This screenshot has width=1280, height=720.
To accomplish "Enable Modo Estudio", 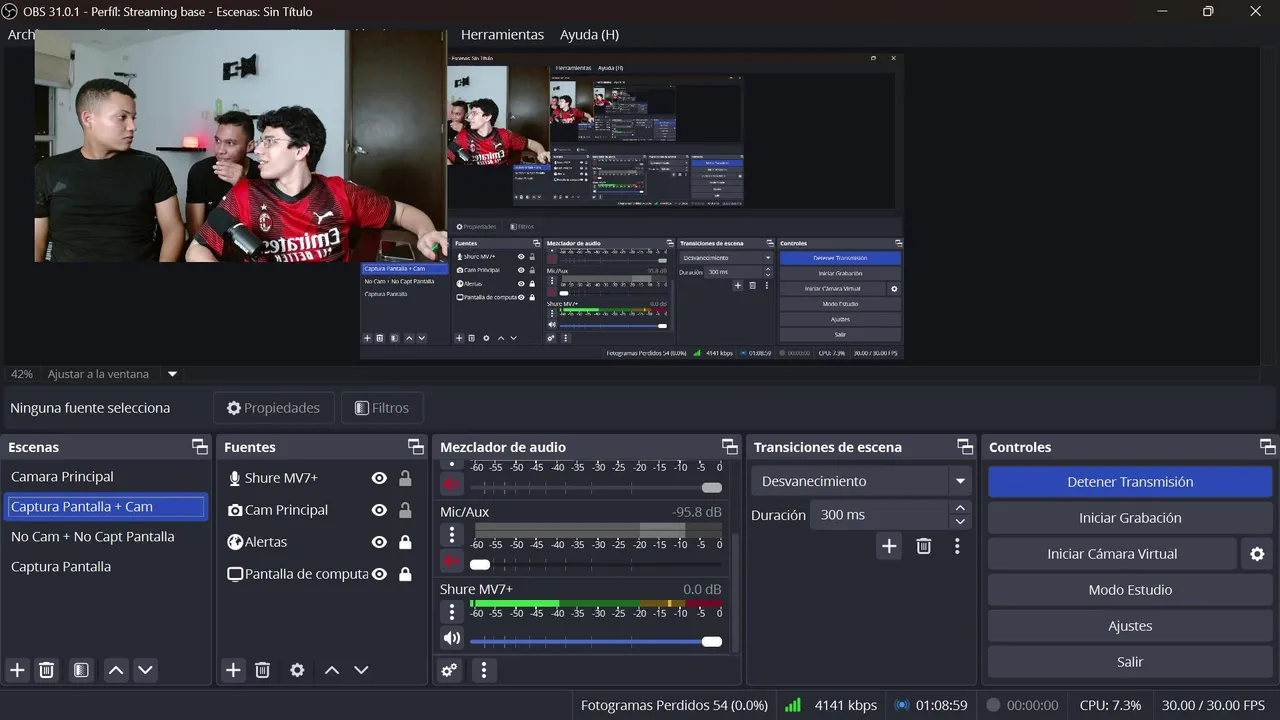I will (1130, 590).
